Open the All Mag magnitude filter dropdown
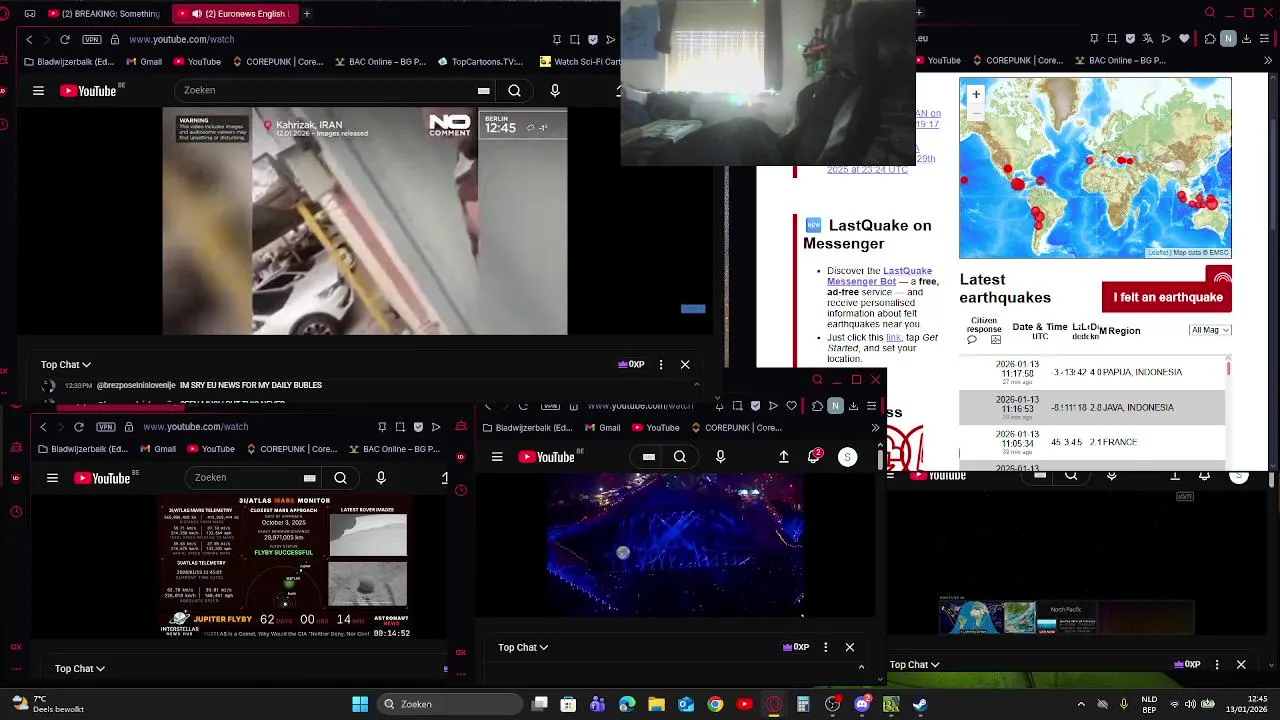 [1210, 330]
